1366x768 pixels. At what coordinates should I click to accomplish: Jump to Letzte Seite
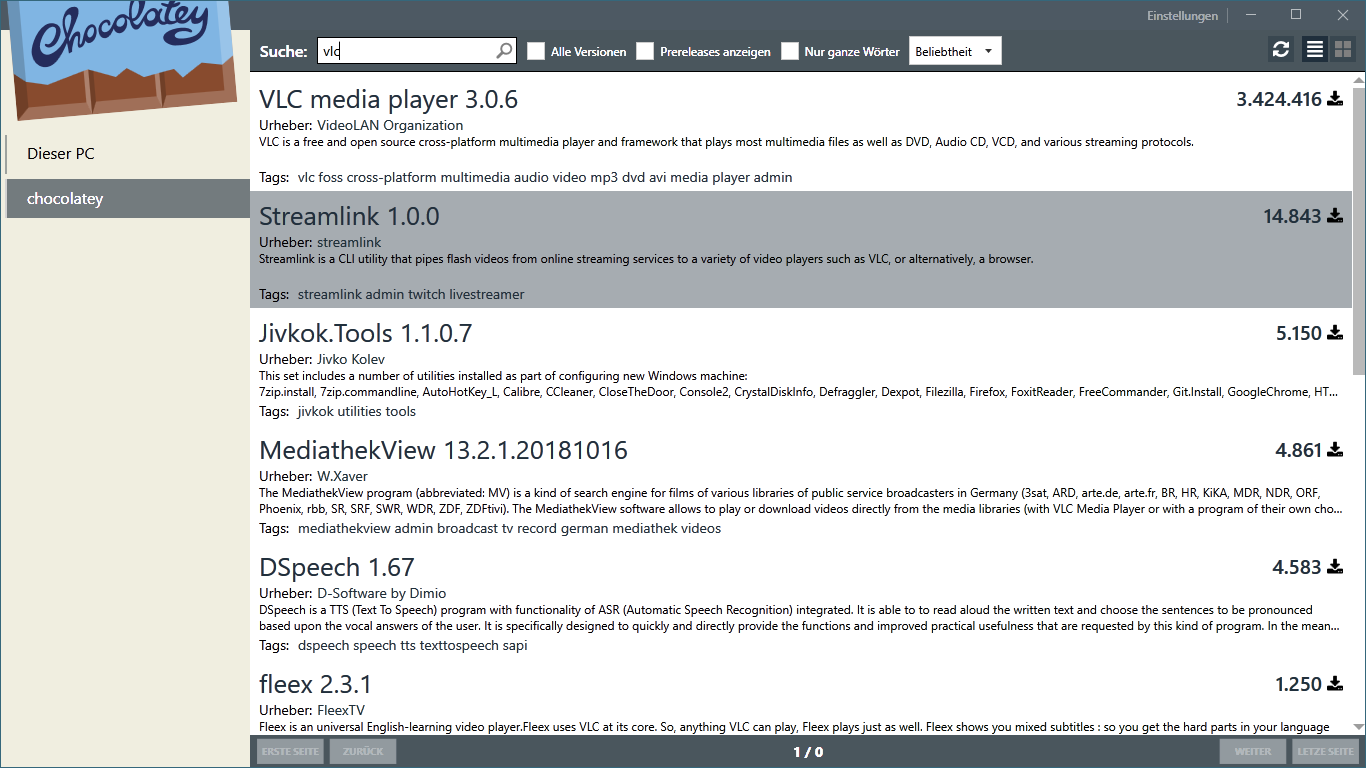[x=1325, y=751]
